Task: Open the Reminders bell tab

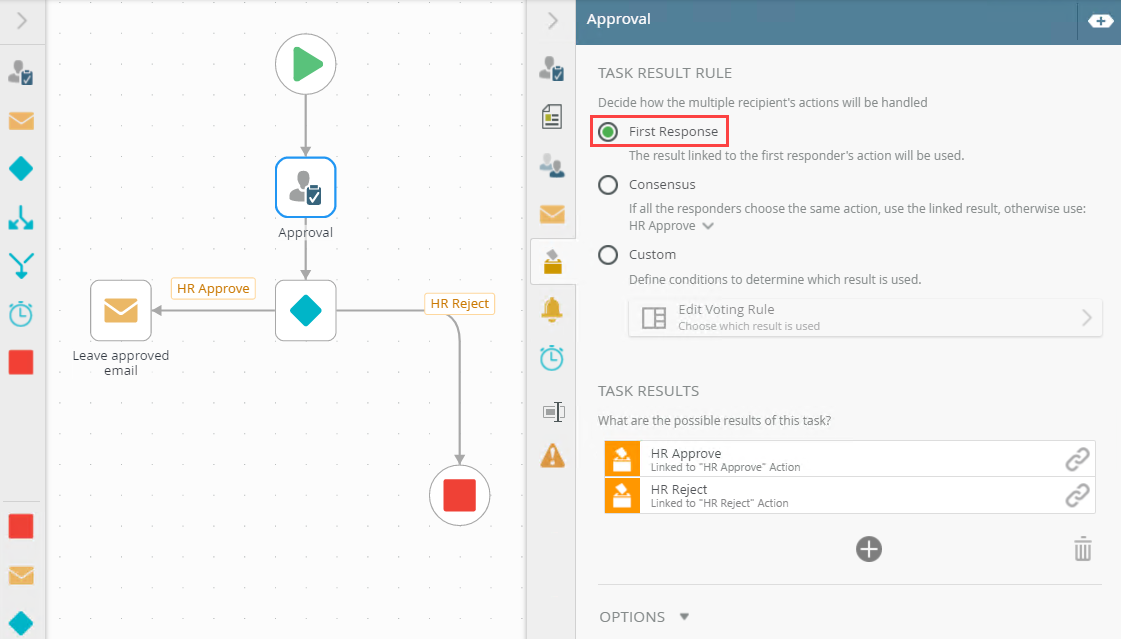Action: point(552,309)
